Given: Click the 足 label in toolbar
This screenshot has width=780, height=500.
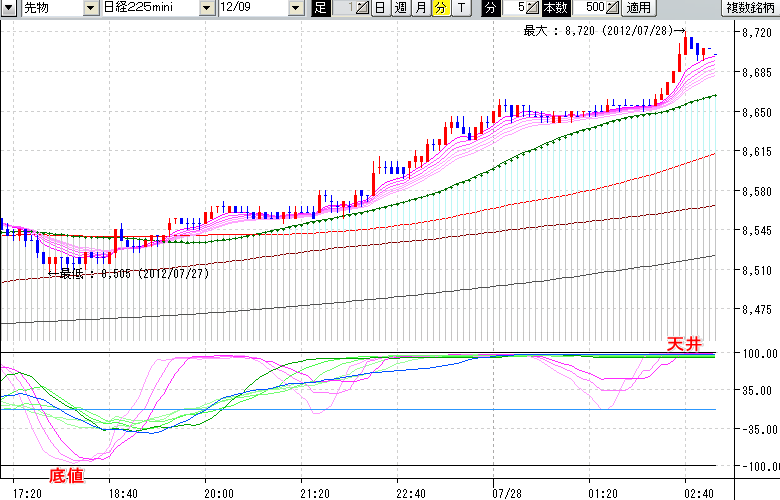Looking at the screenshot, I should (x=320, y=7).
